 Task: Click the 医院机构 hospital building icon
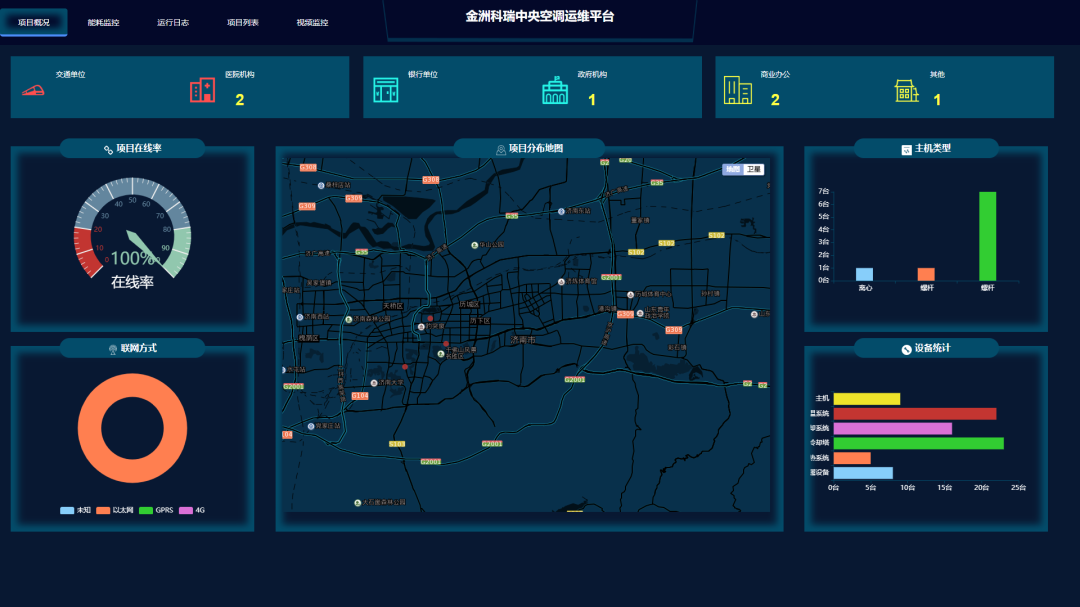click(202, 90)
